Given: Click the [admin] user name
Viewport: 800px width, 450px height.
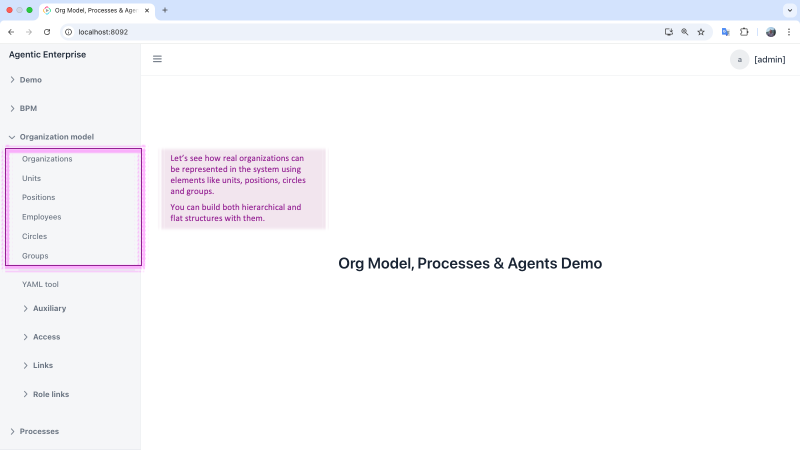Looking at the screenshot, I should (769, 60).
